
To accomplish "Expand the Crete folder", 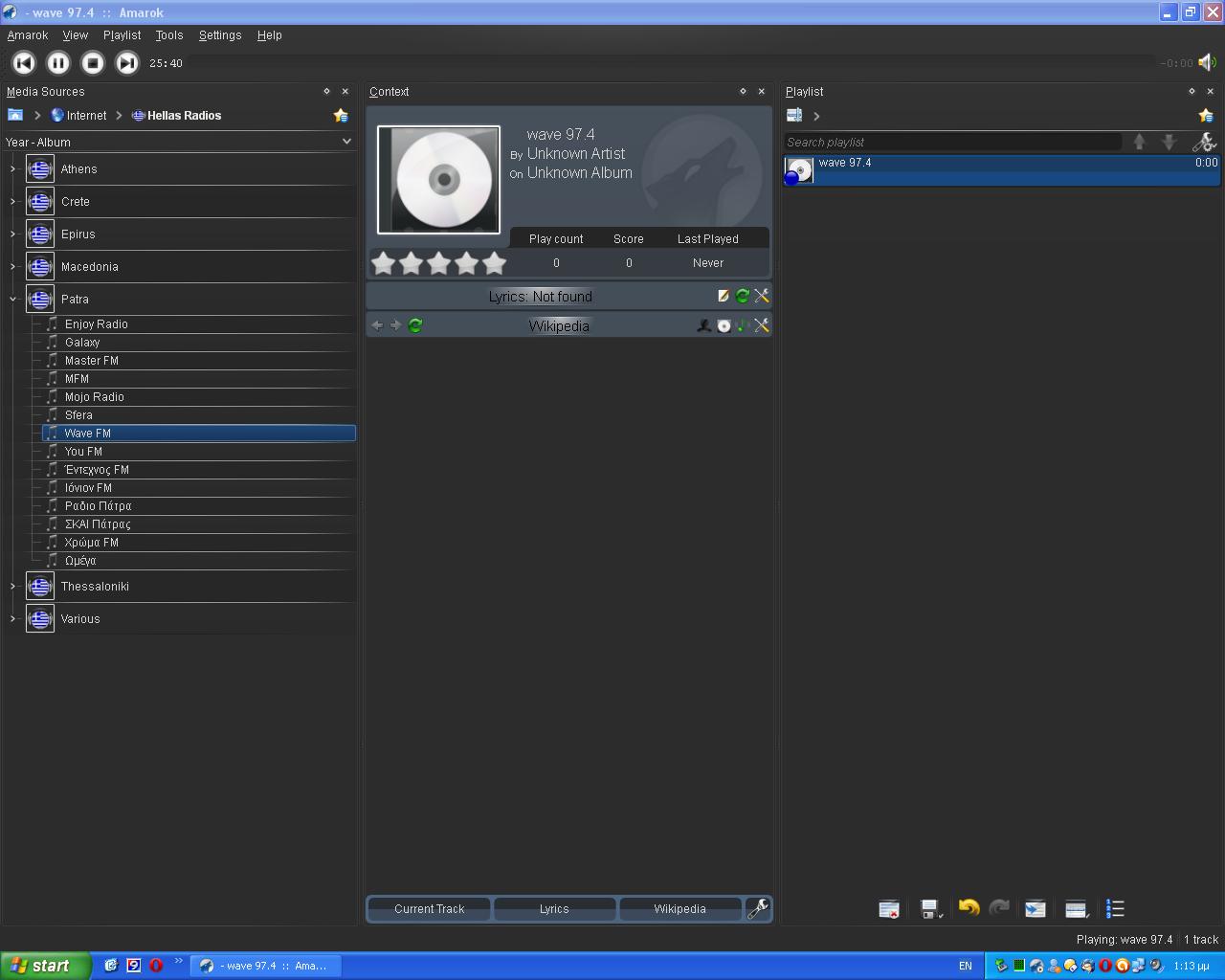I will point(12,202).
